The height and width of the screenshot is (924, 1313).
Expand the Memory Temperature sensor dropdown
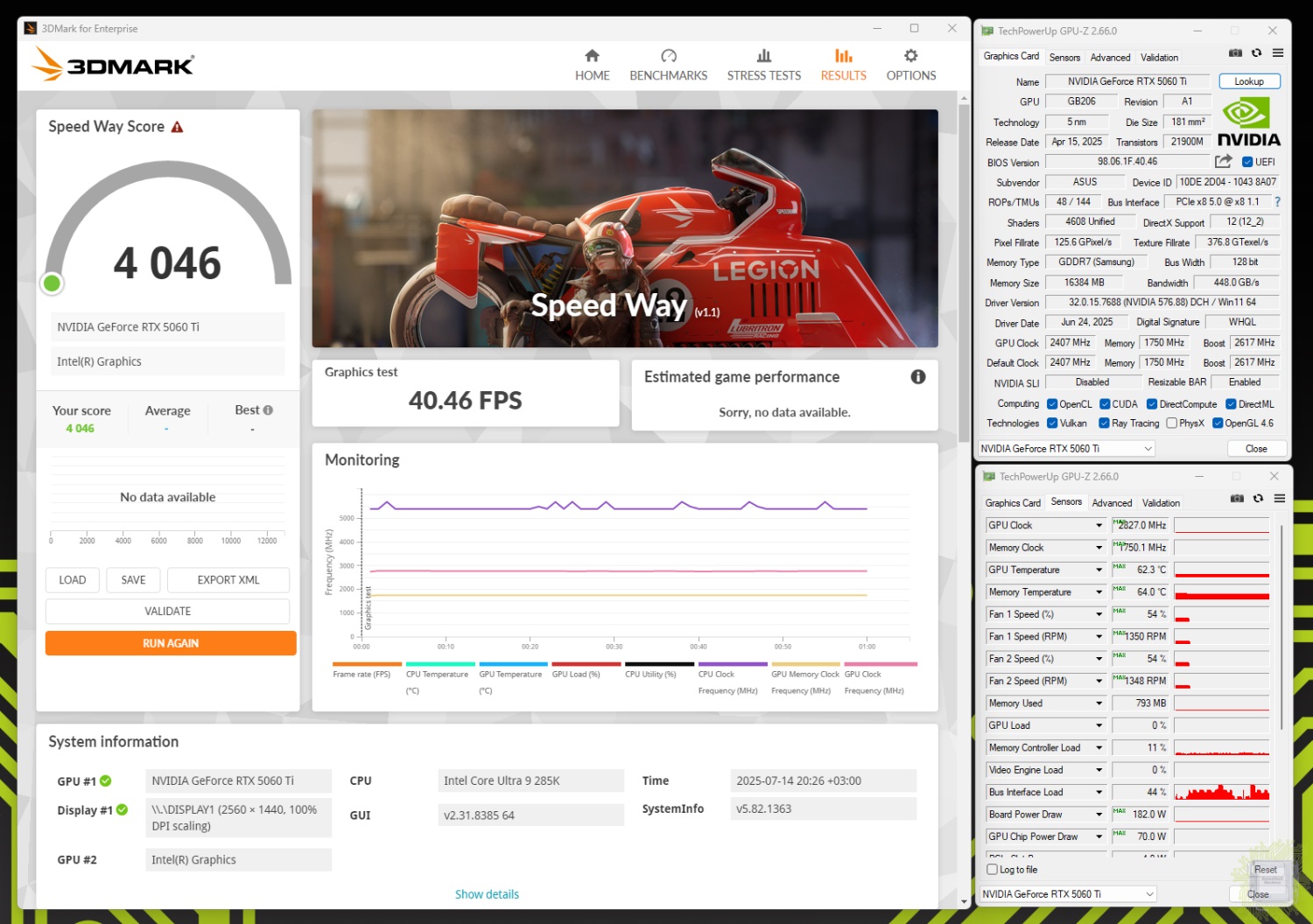point(1099,592)
